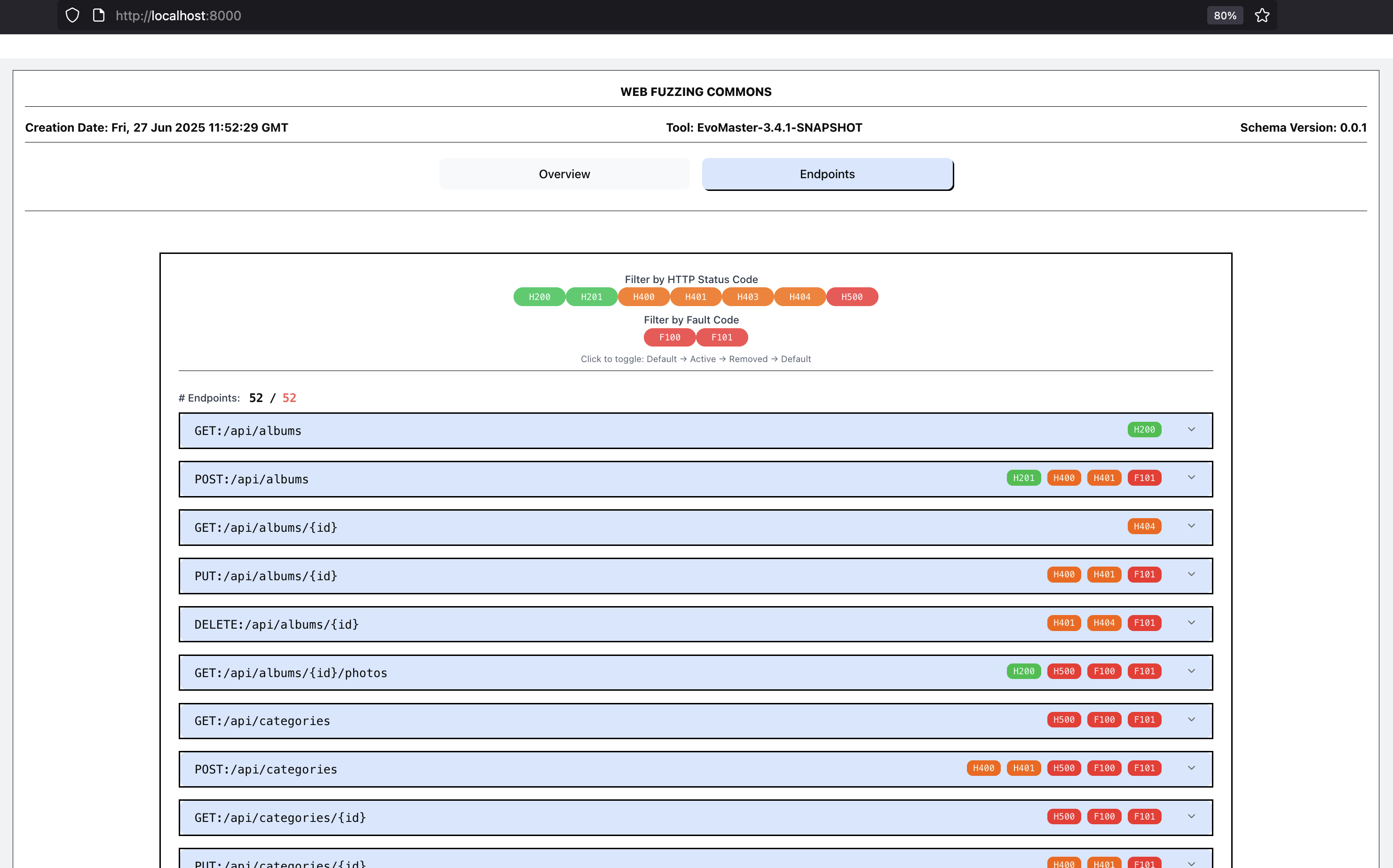The height and width of the screenshot is (868, 1393).
Task: Expand the DELETE:/api/albums/{id} endpoint chevron
Action: pos(1191,623)
